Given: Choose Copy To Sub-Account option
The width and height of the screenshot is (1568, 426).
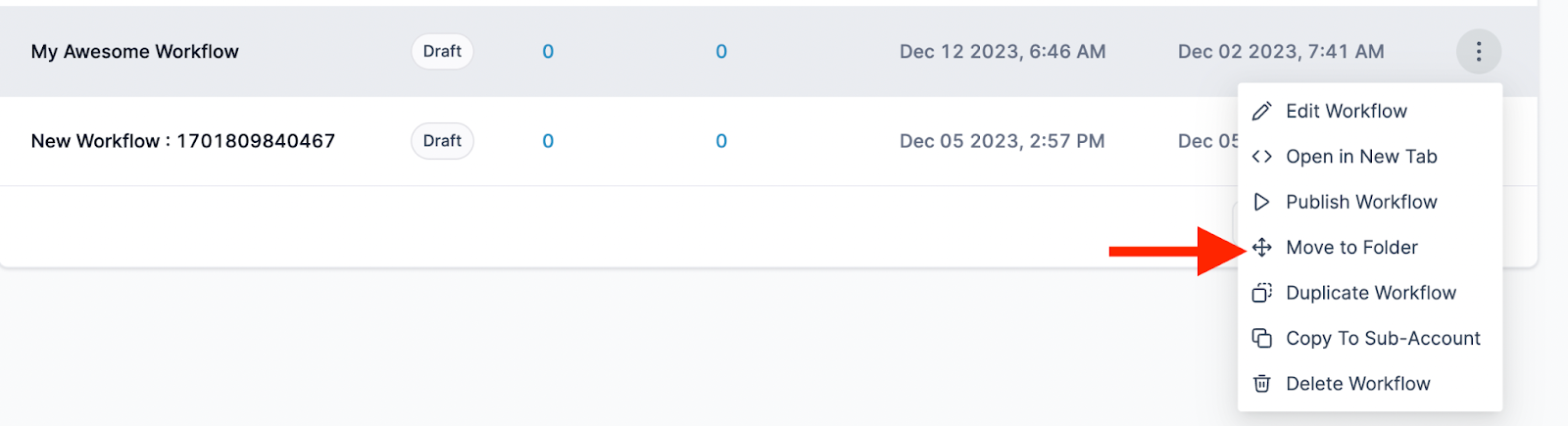Looking at the screenshot, I should [x=1383, y=338].
